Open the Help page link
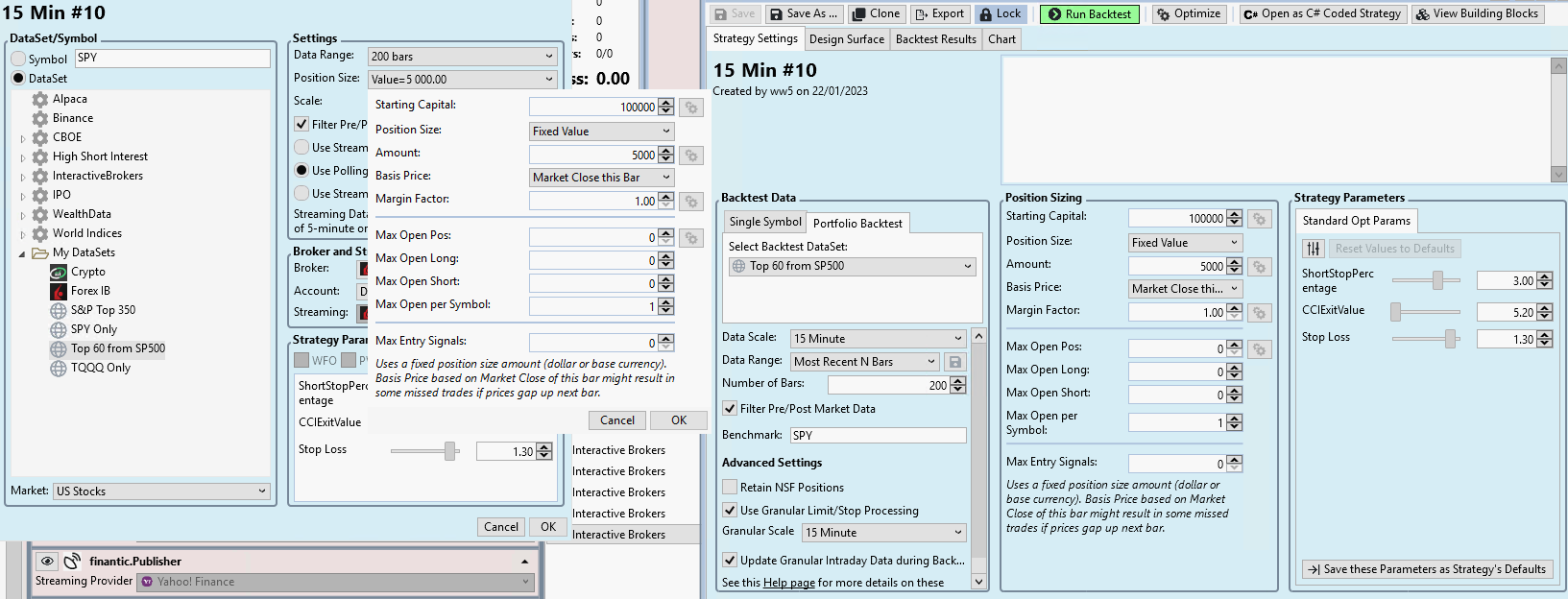 point(788,583)
